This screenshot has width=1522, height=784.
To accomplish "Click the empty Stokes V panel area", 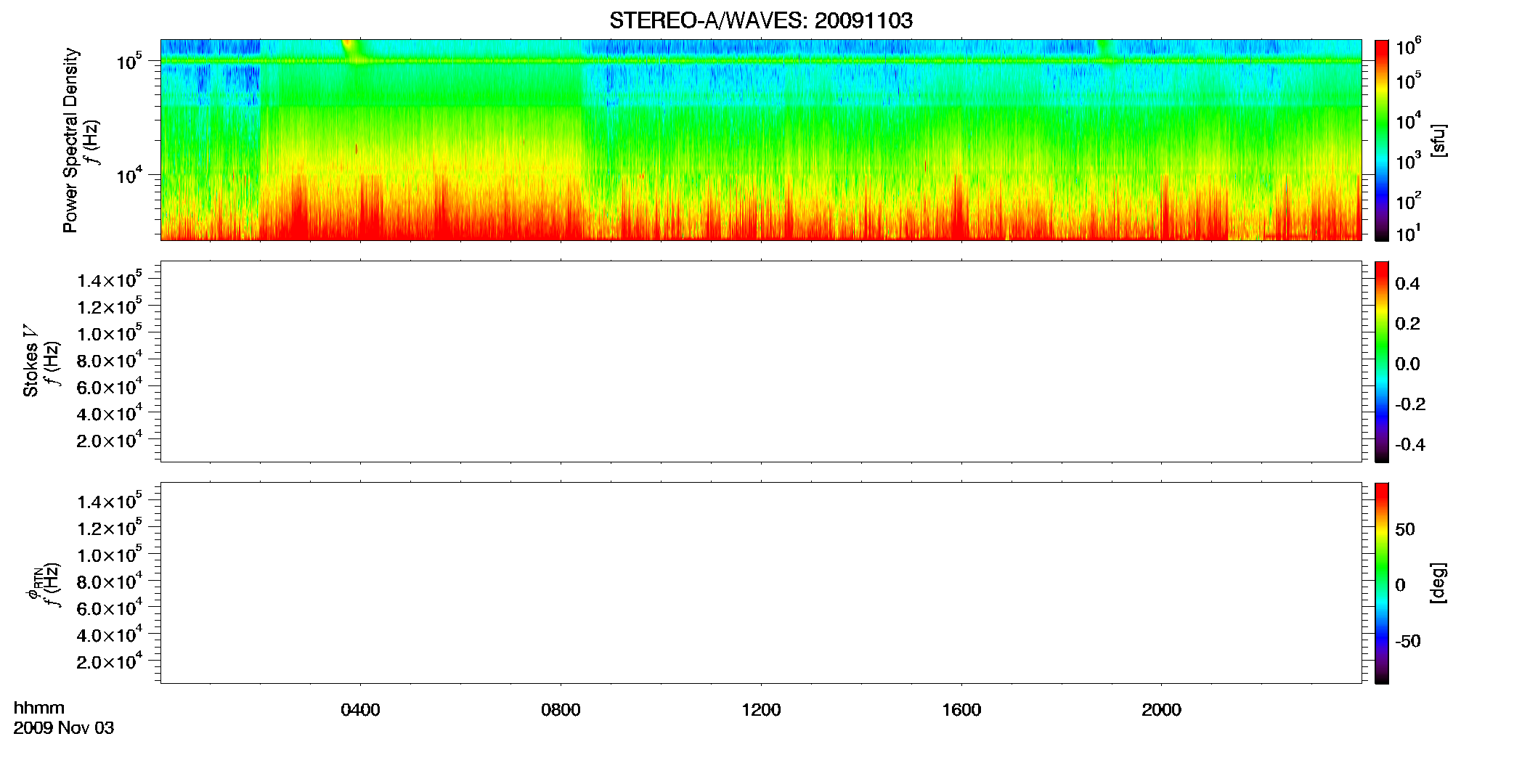I will (x=761, y=362).
